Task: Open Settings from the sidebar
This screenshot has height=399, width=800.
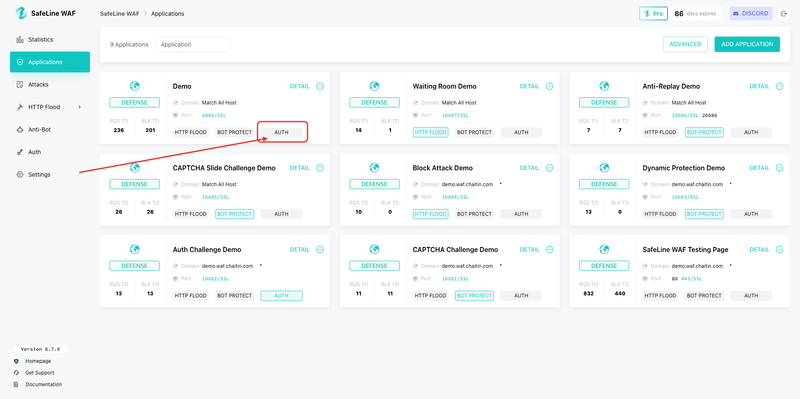Action: click(49, 174)
